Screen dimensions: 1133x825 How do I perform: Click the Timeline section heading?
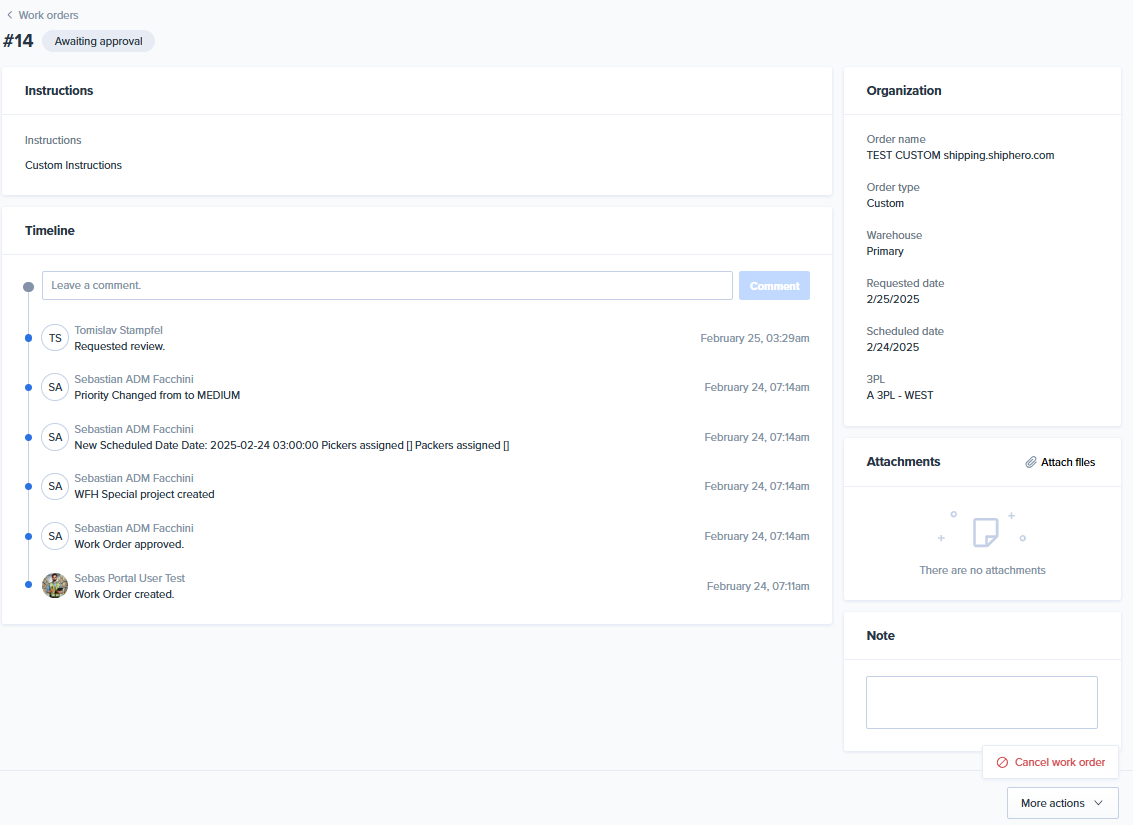point(50,230)
